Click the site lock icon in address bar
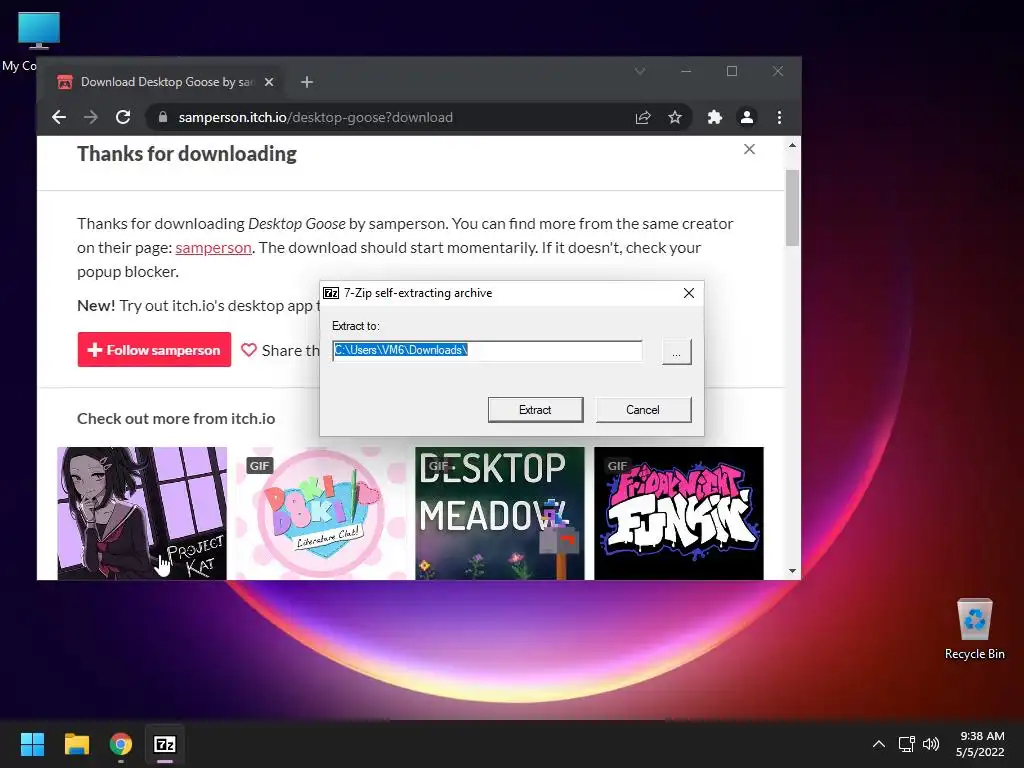 (x=163, y=118)
